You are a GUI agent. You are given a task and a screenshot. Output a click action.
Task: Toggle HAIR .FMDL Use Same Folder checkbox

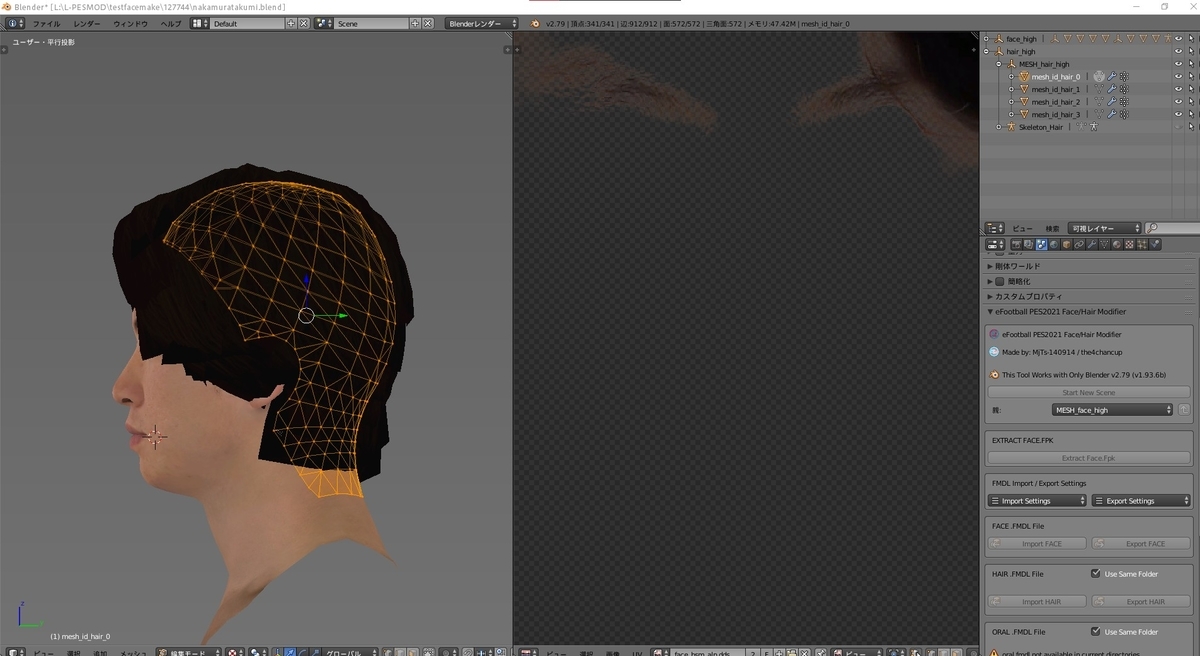click(x=1096, y=574)
